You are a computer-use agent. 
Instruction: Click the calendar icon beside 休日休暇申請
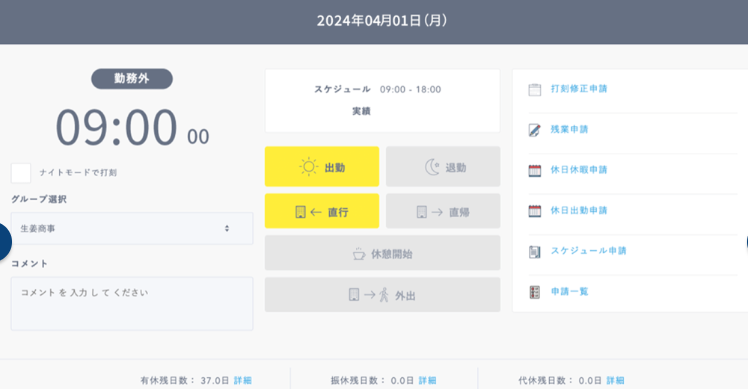click(534, 170)
